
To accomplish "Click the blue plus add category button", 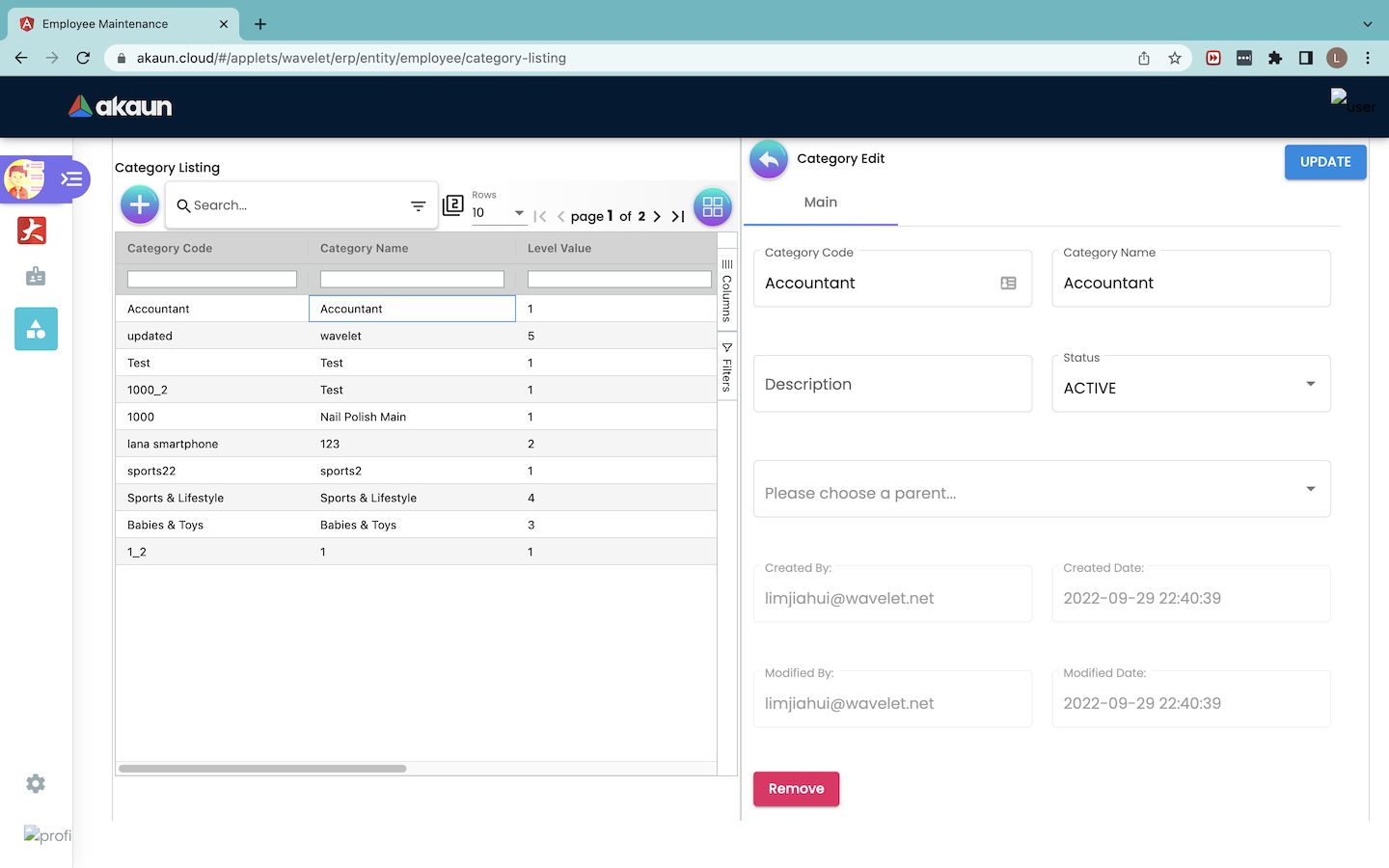I will [x=140, y=204].
